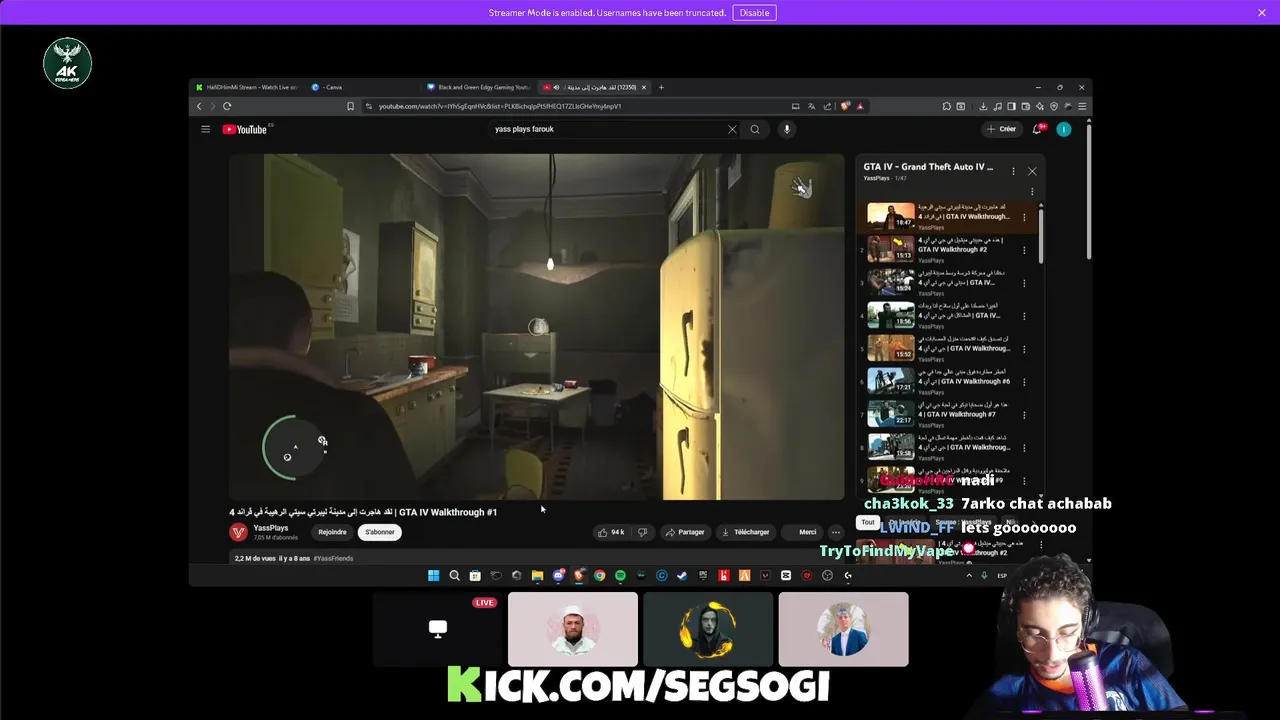Open options for first playlist video
This screenshot has width=1280, height=720.
coord(1024,216)
